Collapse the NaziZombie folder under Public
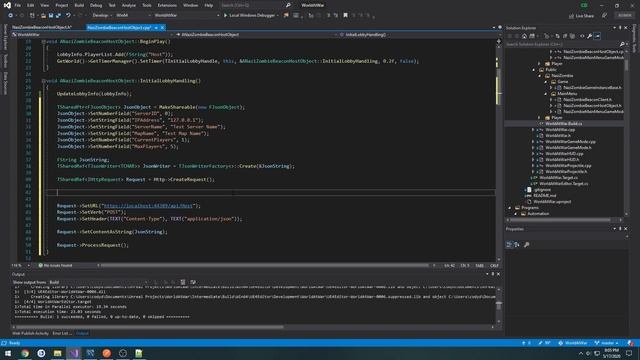 [x=540, y=76]
